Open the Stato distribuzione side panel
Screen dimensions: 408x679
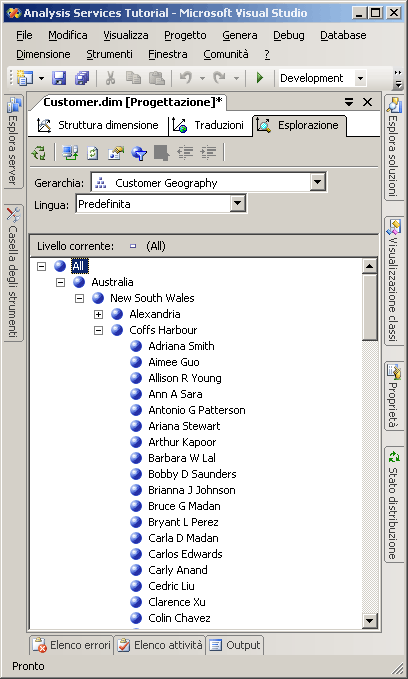[x=394, y=504]
